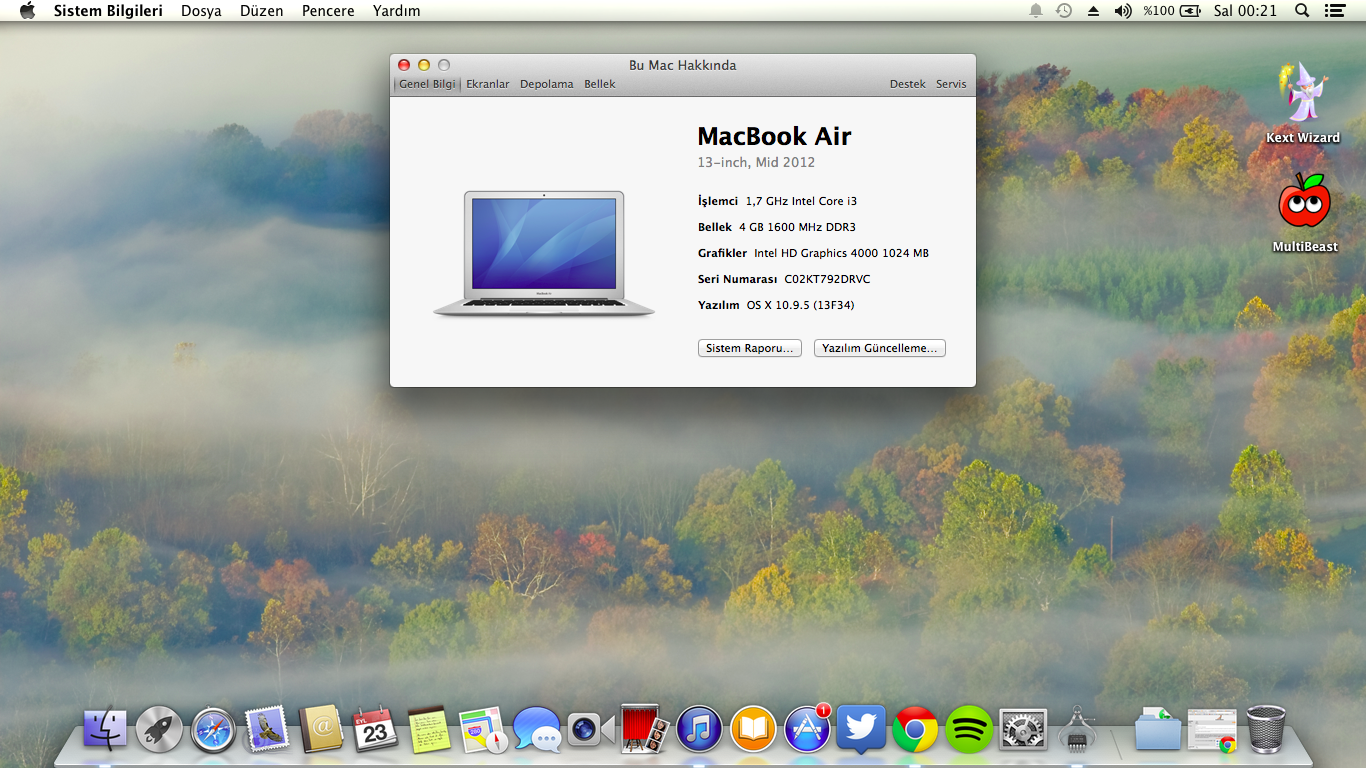
Task: Click the clock Sal 00:21
Action: [1245, 11]
